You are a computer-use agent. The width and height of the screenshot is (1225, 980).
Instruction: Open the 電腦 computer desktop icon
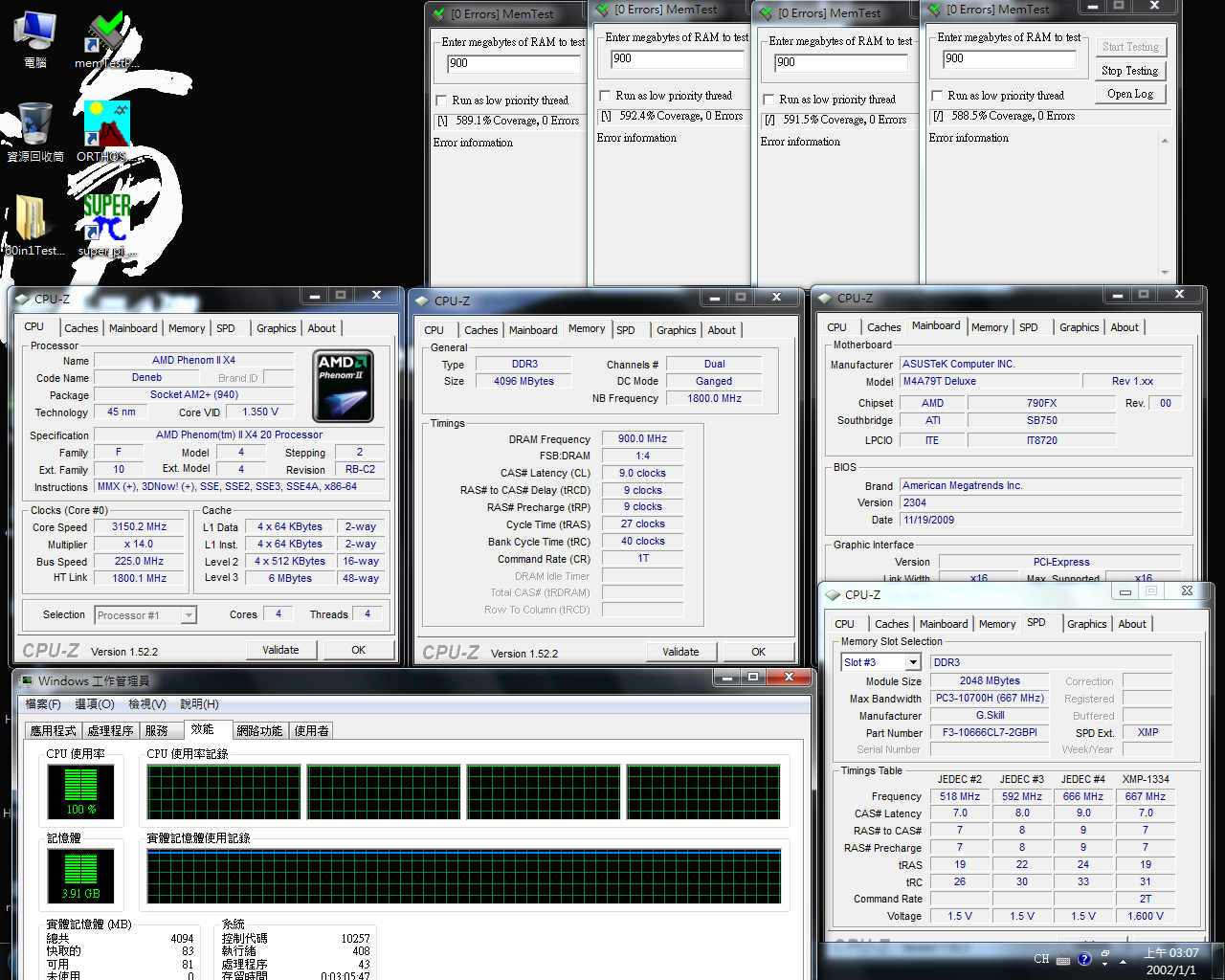click(34, 38)
